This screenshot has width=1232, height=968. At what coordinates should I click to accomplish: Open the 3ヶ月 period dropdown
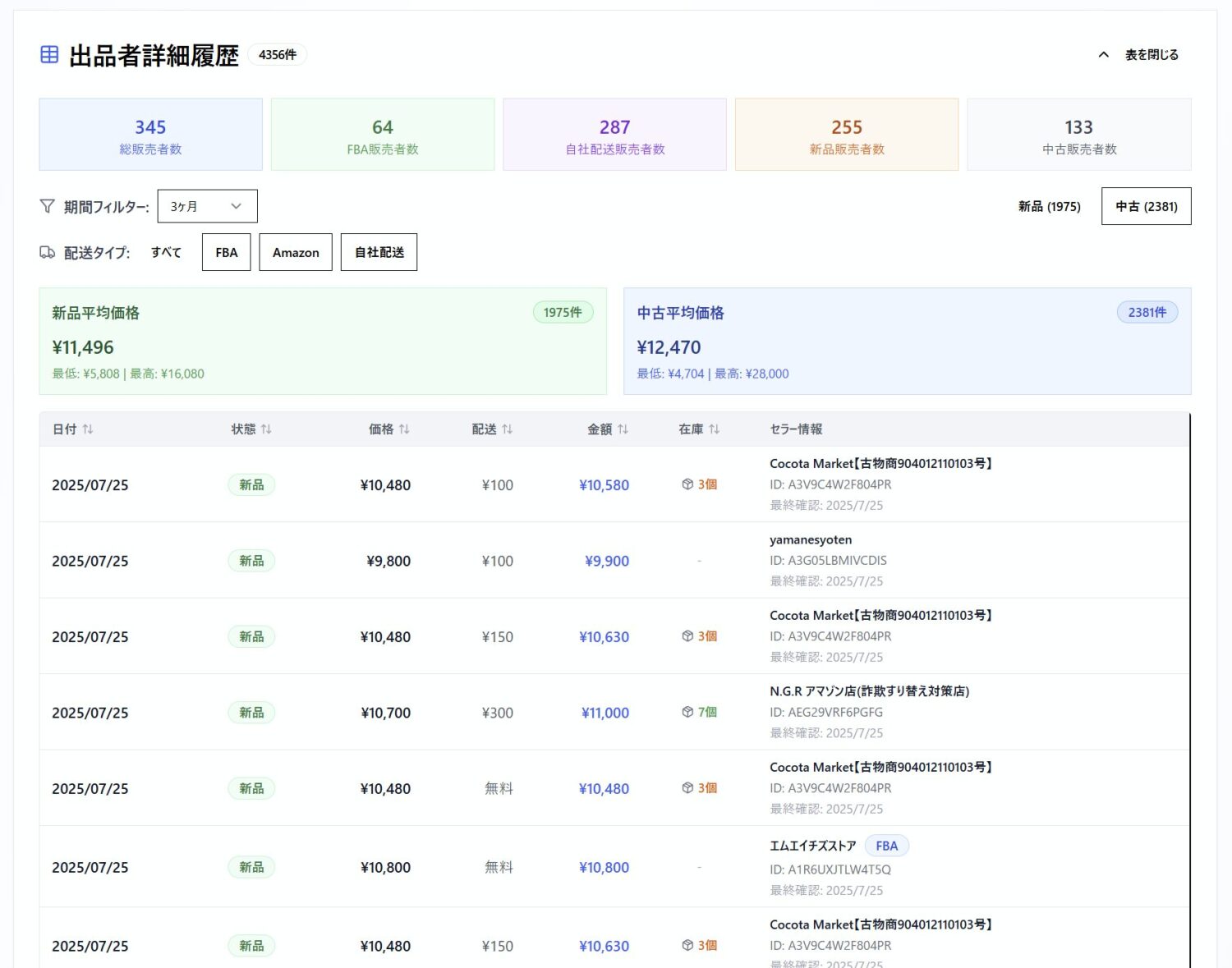[x=207, y=206]
